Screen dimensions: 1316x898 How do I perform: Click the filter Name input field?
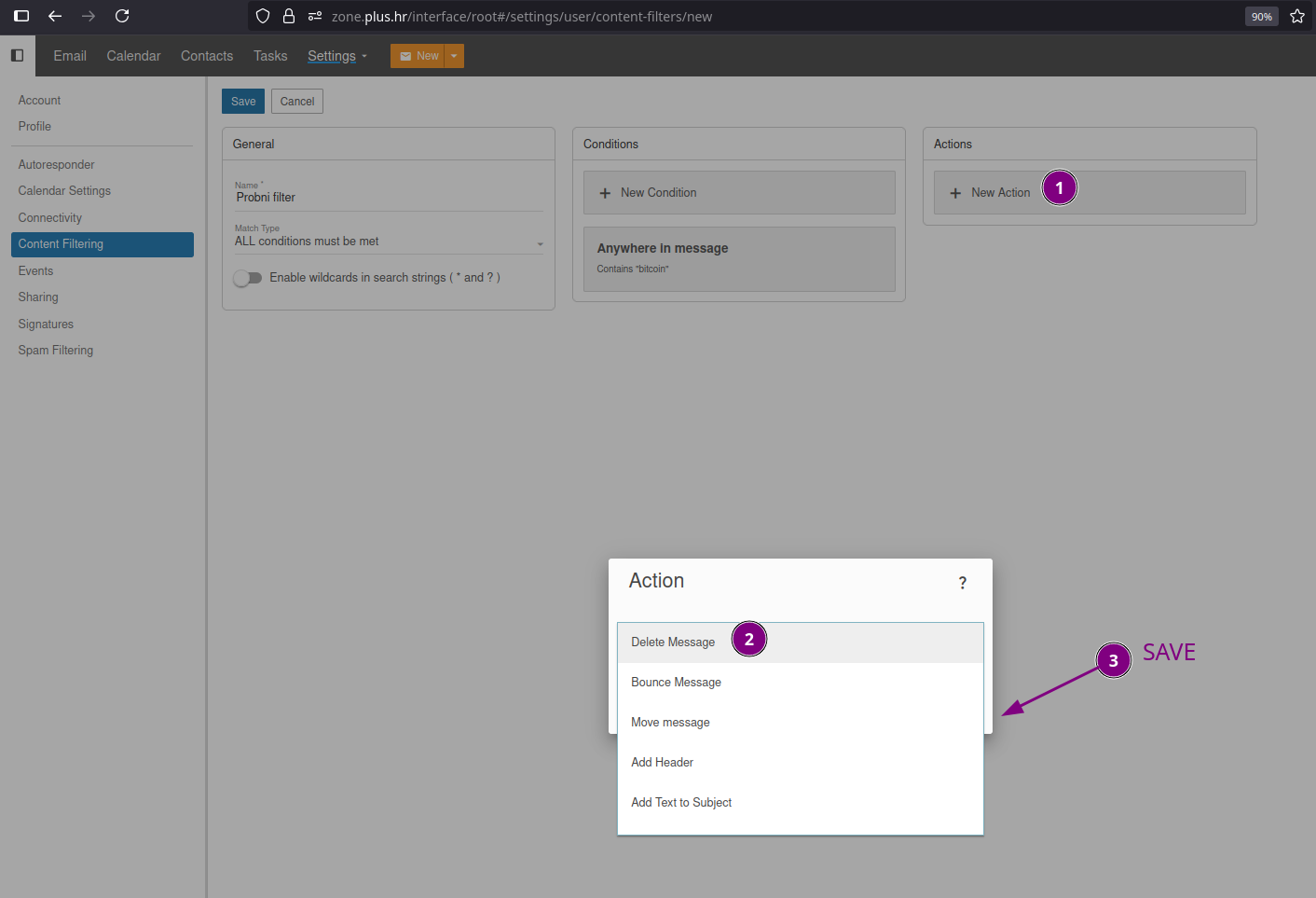coord(388,198)
